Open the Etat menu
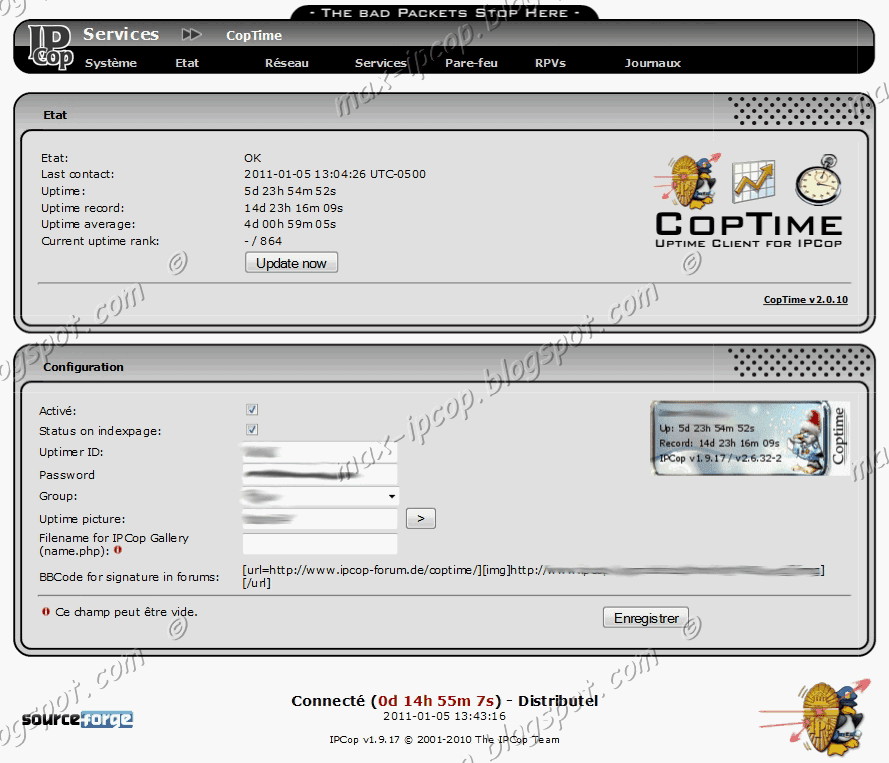Image resolution: width=889 pixels, height=763 pixels. coord(187,63)
